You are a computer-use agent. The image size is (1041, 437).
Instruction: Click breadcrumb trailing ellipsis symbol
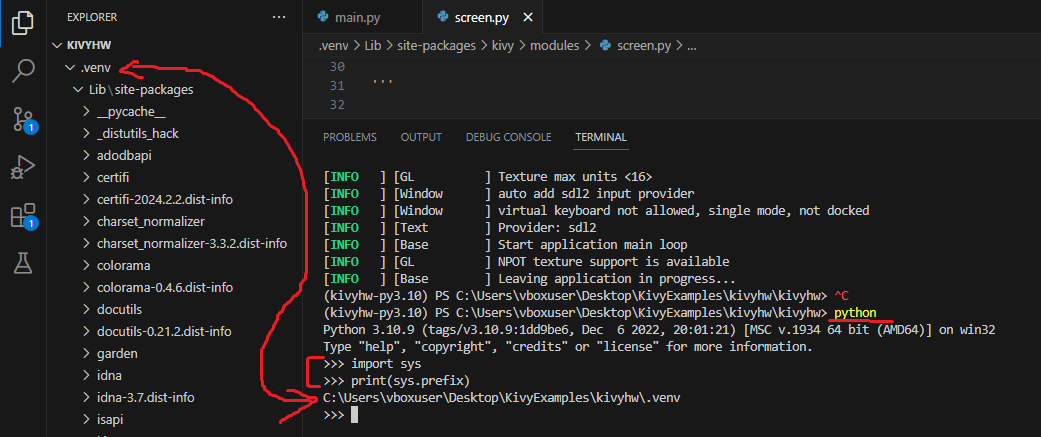[690, 46]
